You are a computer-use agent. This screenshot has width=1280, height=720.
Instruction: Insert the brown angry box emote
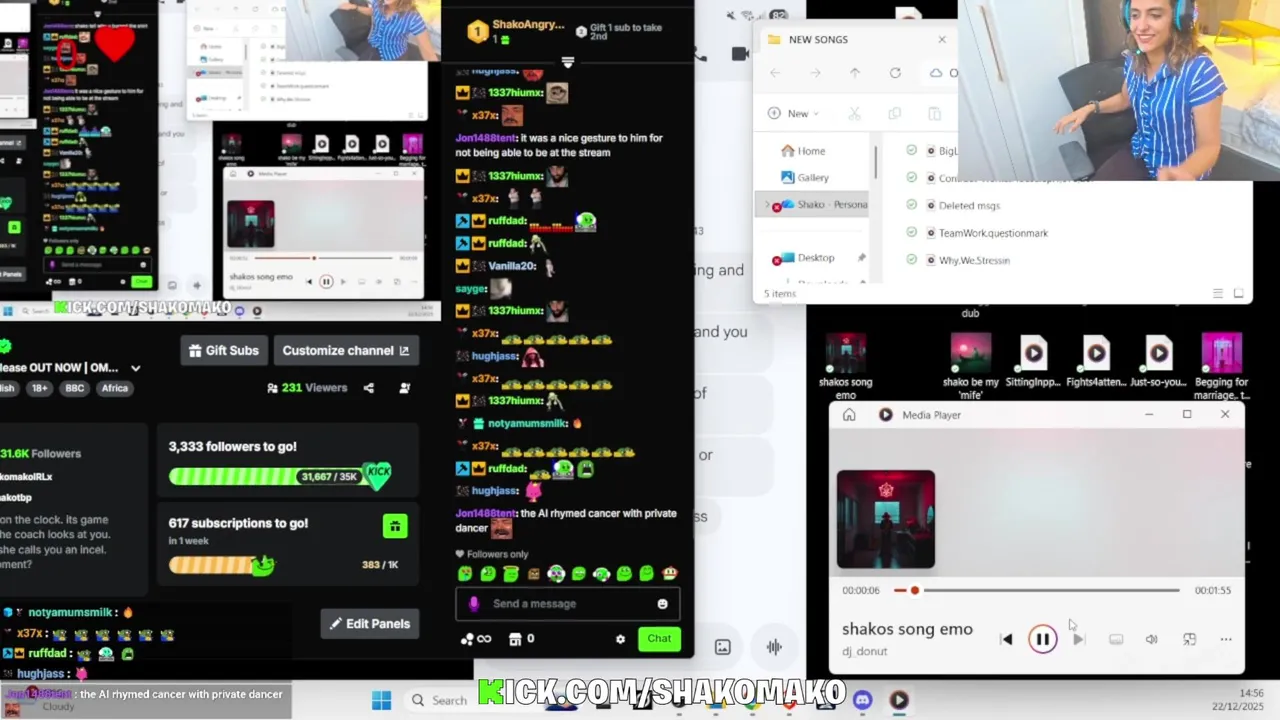[533, 574]
